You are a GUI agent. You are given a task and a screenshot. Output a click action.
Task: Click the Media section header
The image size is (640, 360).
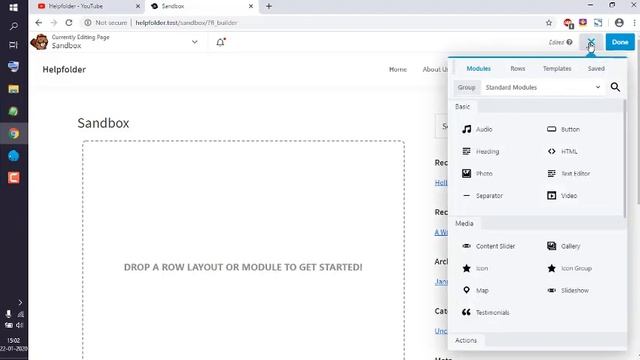point(464,223)
